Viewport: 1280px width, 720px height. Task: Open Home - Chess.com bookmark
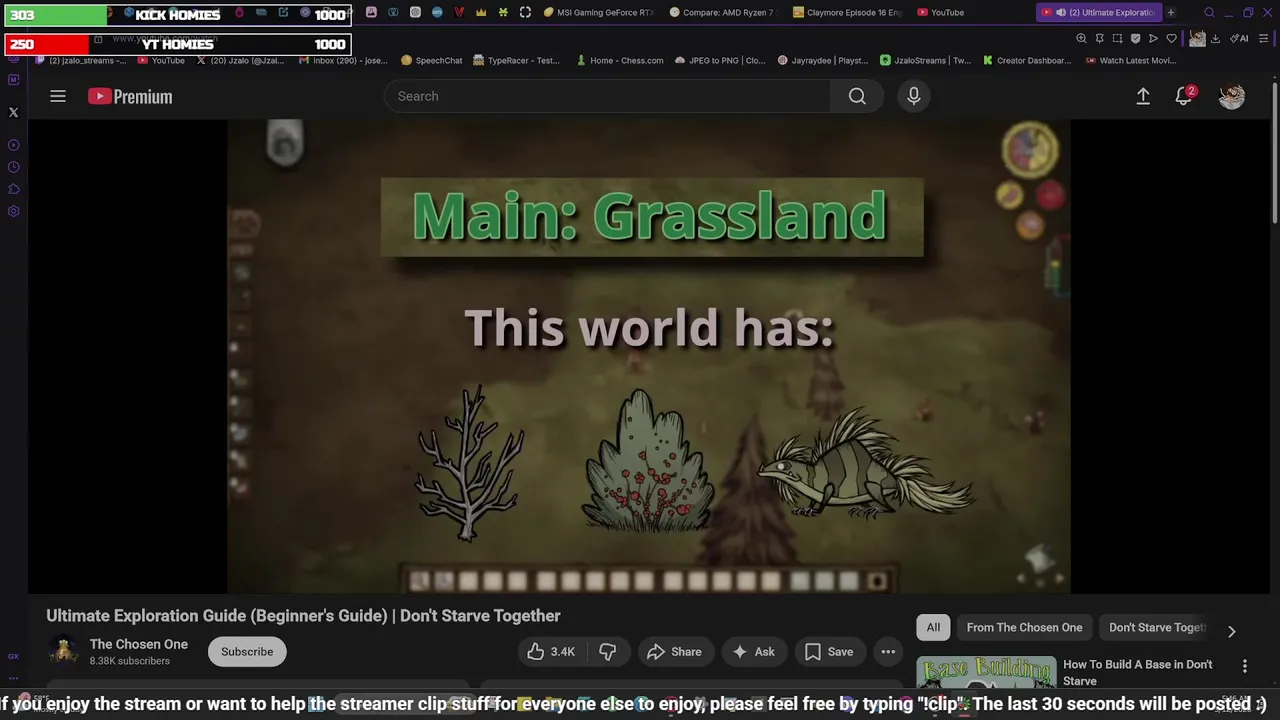tap(620, 61)
